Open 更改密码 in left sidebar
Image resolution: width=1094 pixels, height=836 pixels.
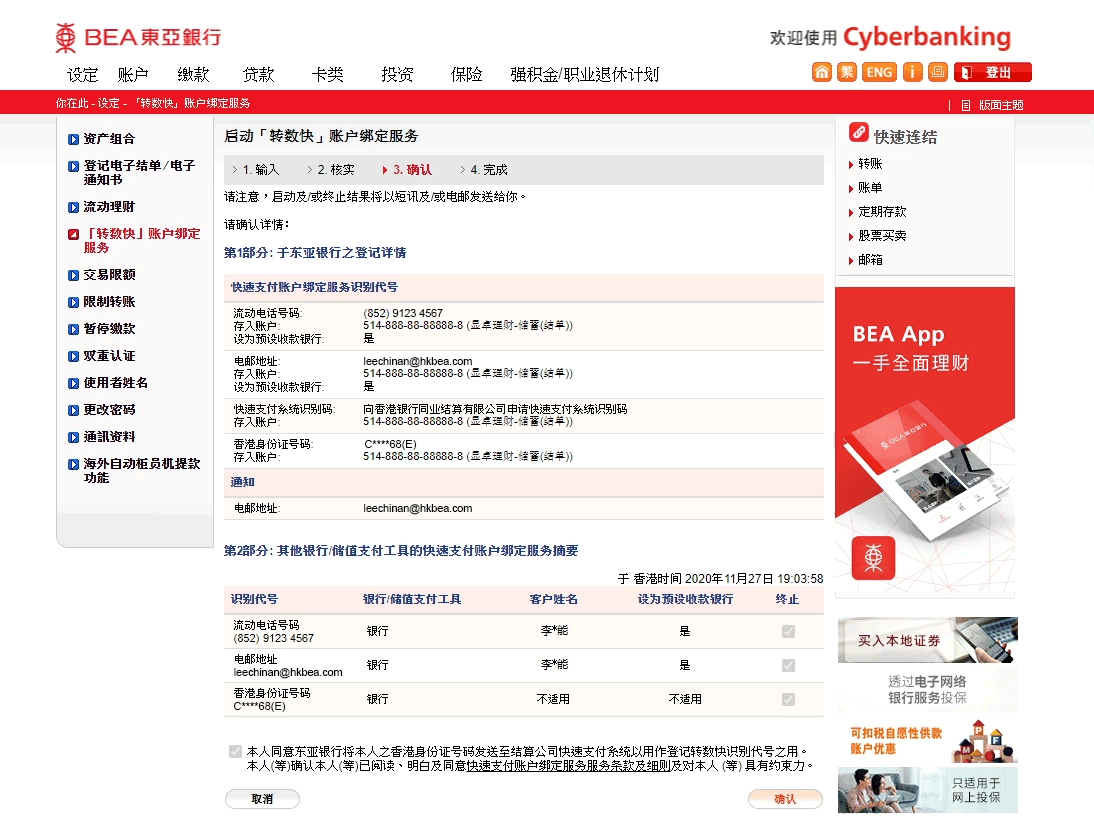pos(109,410)
